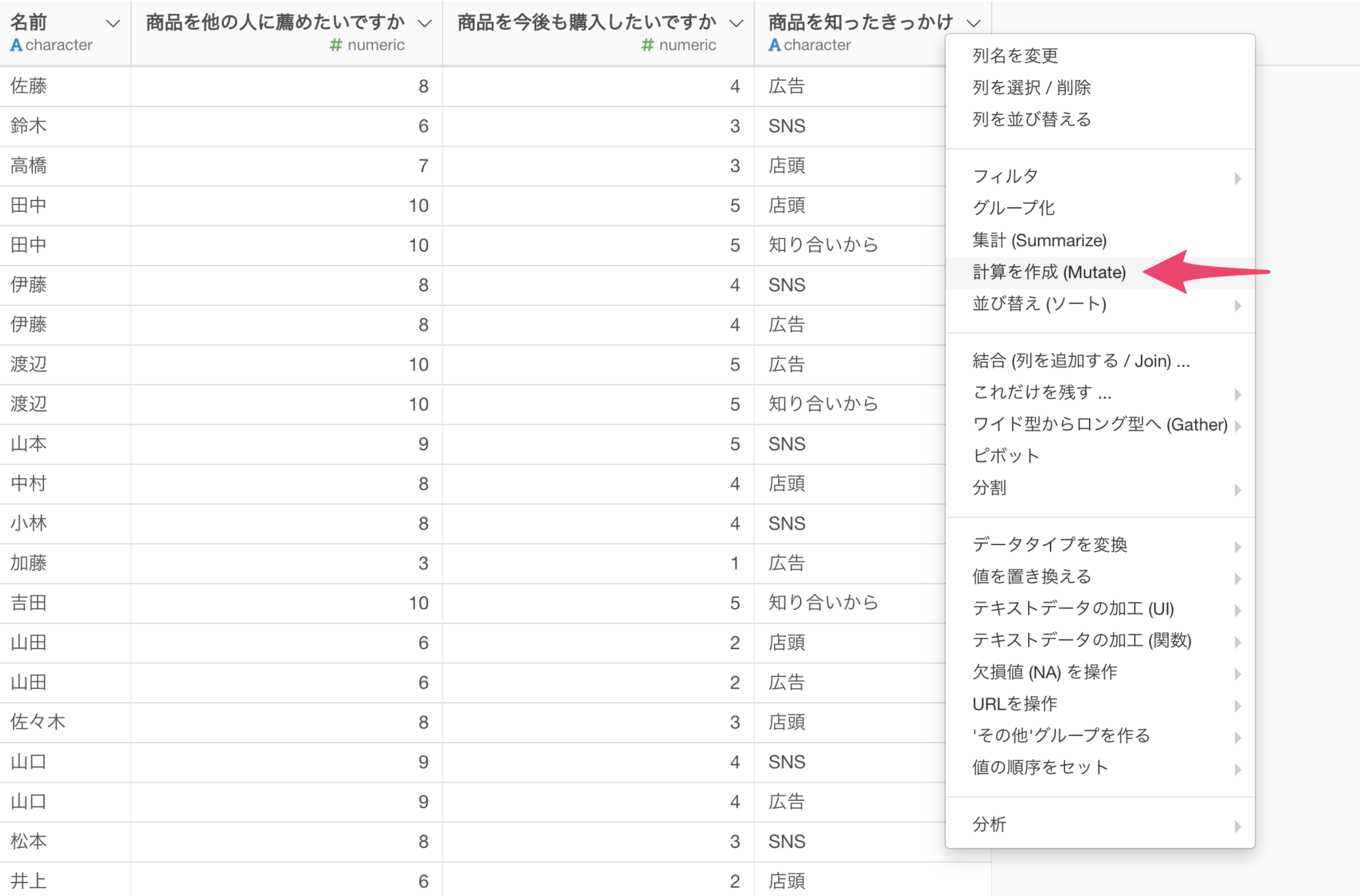Choose ピボット from the menu

[1100, 456]
